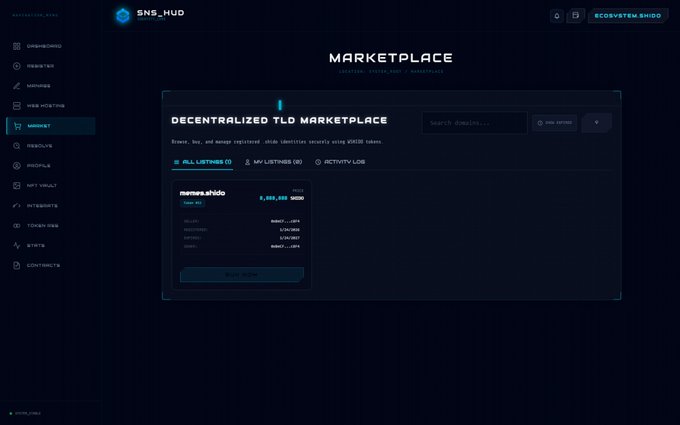680x425 pixels.
Task: Switch to the All Listings tab
Action: point(202,162)
